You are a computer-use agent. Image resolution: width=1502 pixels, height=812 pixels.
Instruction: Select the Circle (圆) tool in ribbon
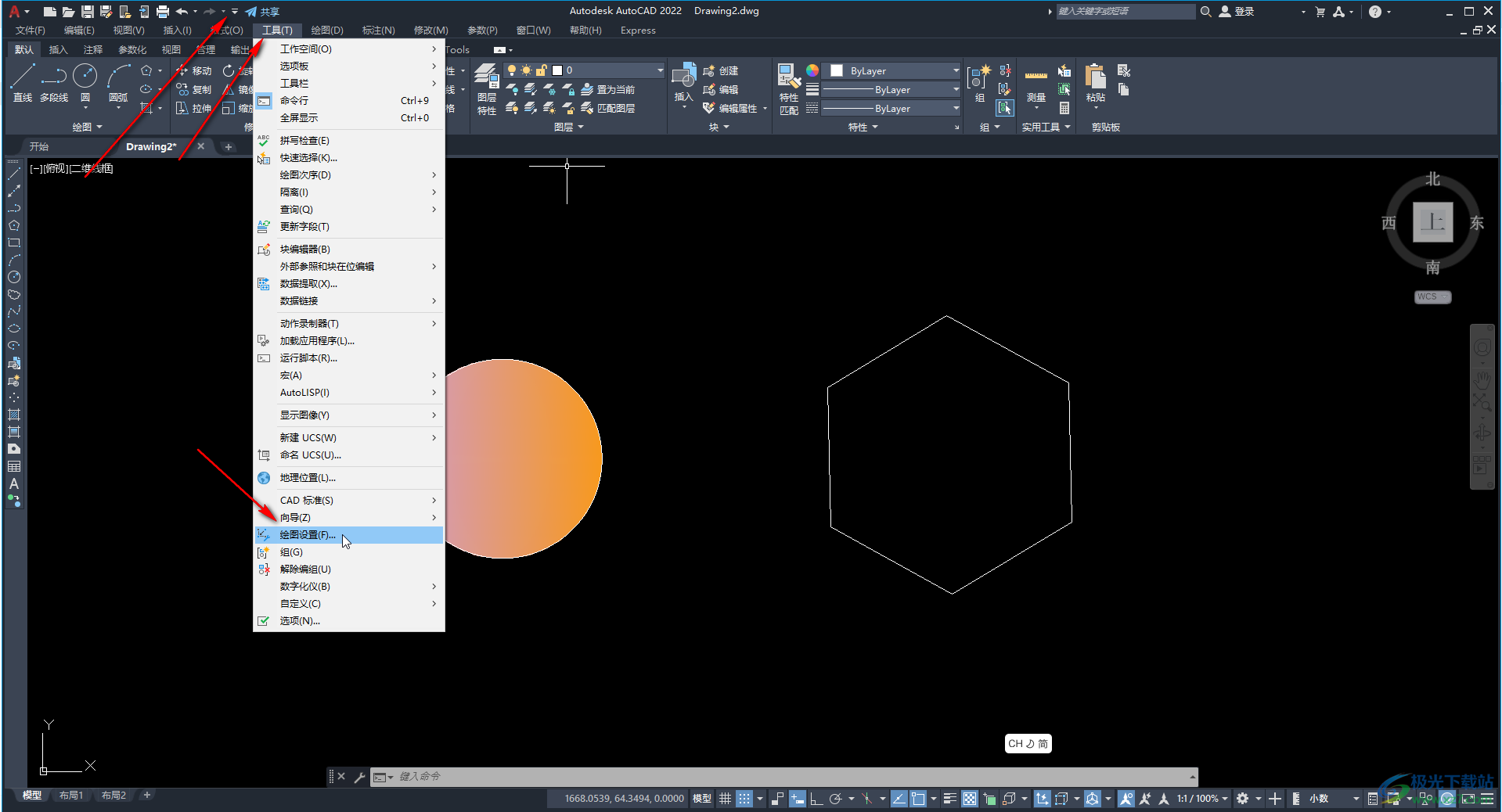click(x=85, y=82)
